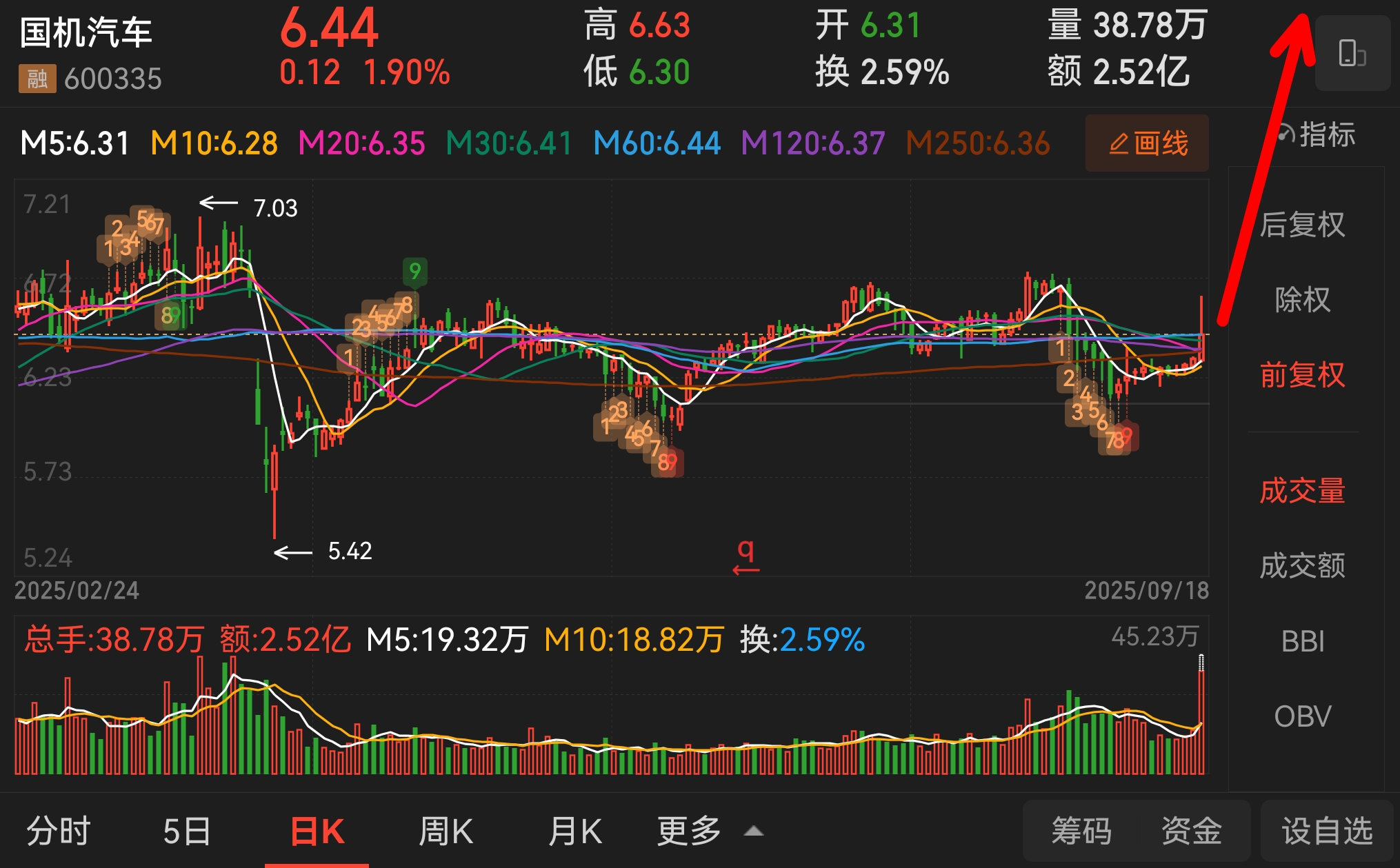Tap the 总手:38.78万 volume label
The image size is (1400, 868).
point(114,639)
